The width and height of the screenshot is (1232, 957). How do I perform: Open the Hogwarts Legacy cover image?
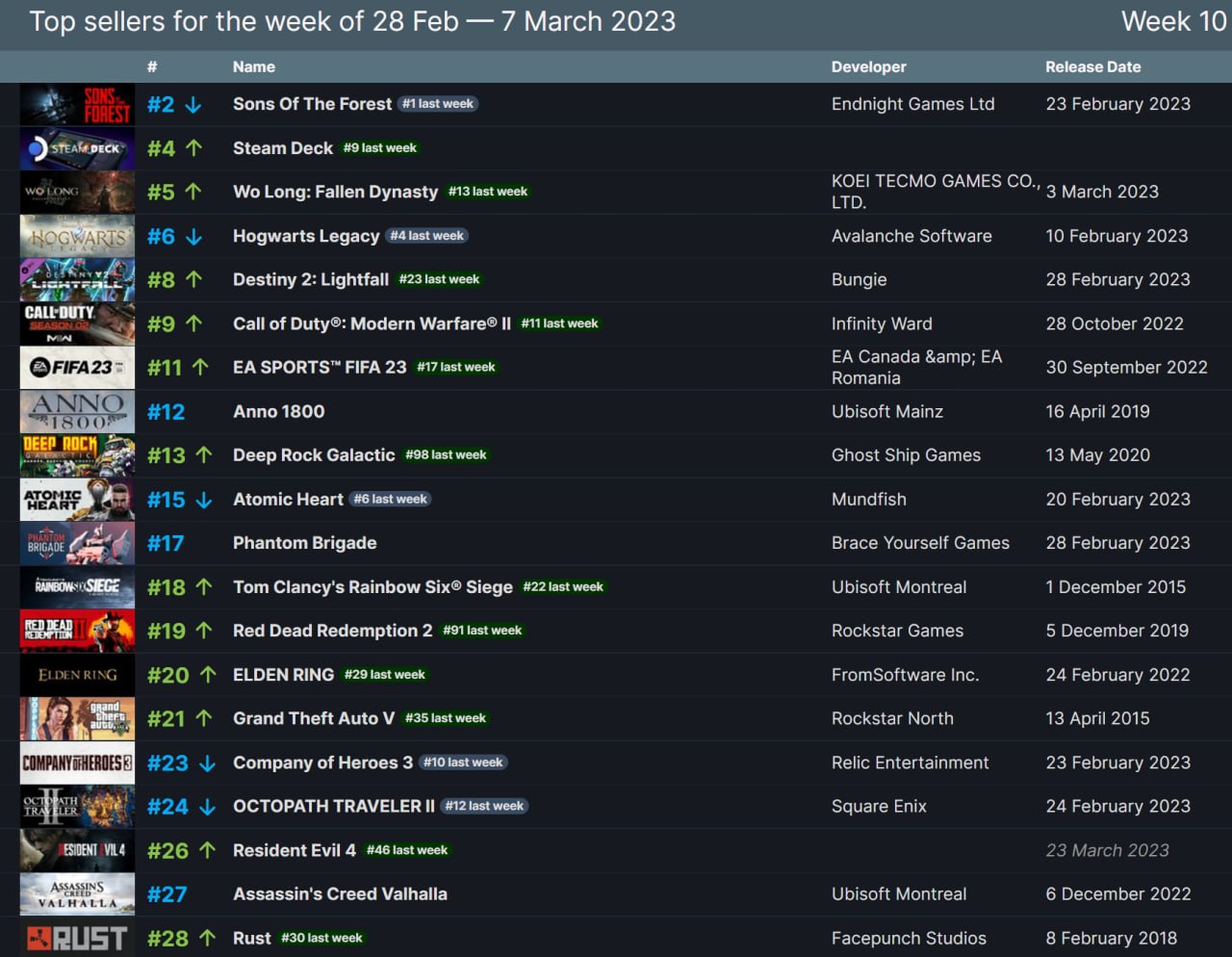click(77, 236)
